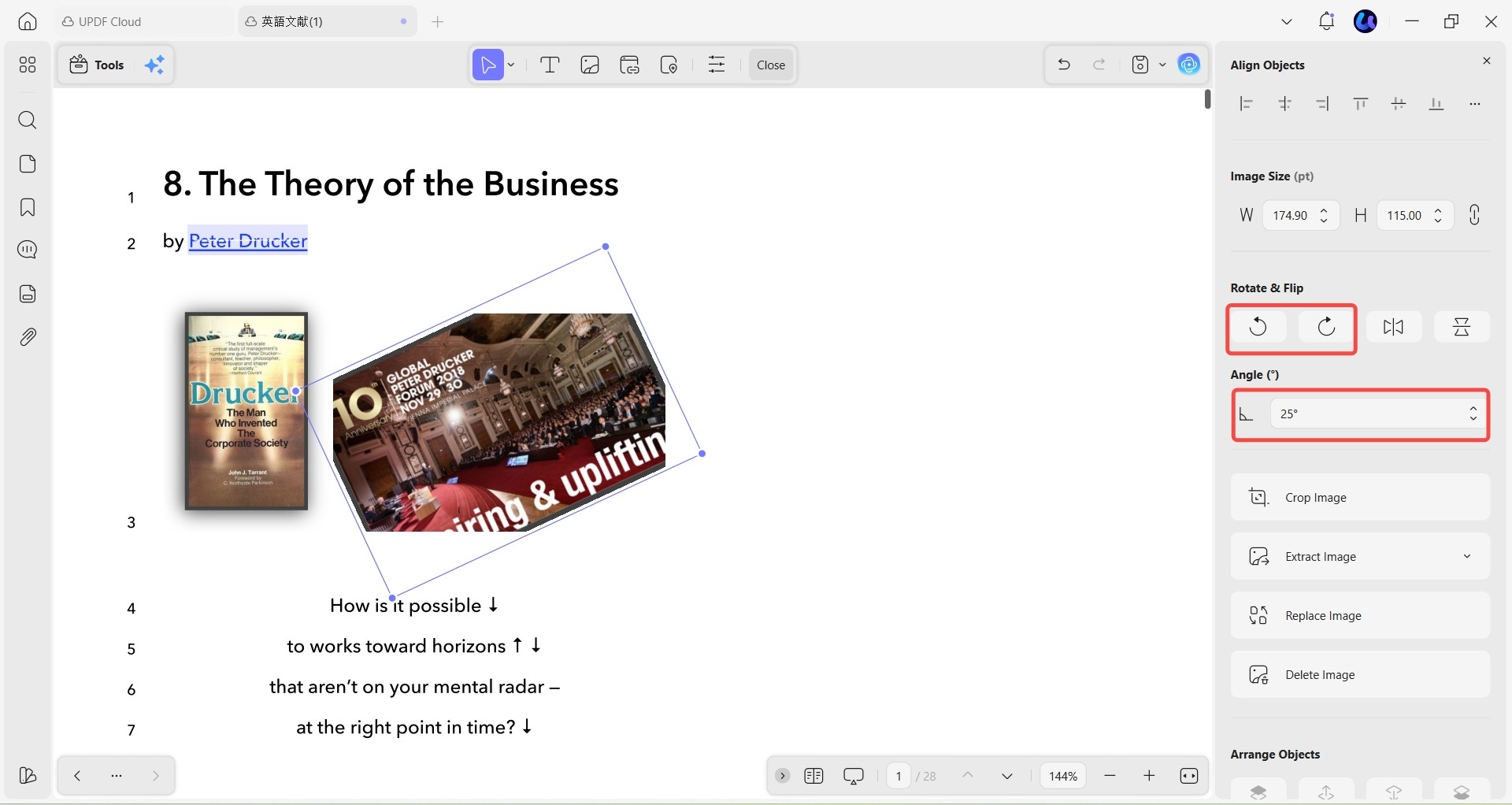Click the 144% zoom level field

pos(1062,776)
